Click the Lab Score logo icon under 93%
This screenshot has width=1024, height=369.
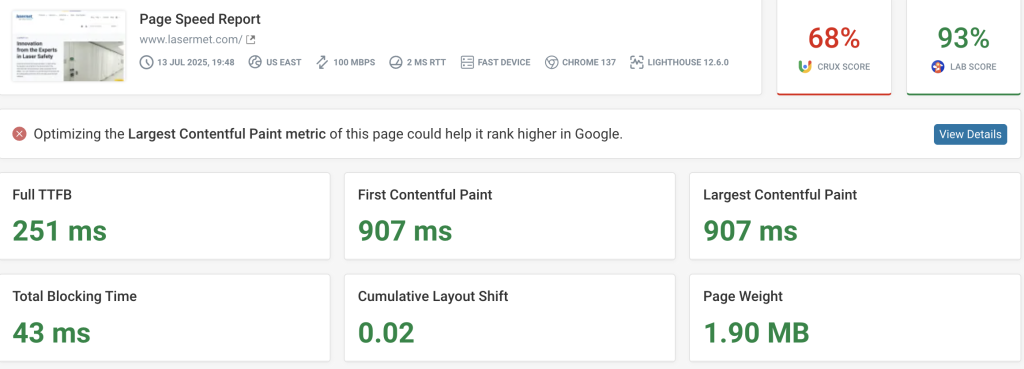coord(938,67)
